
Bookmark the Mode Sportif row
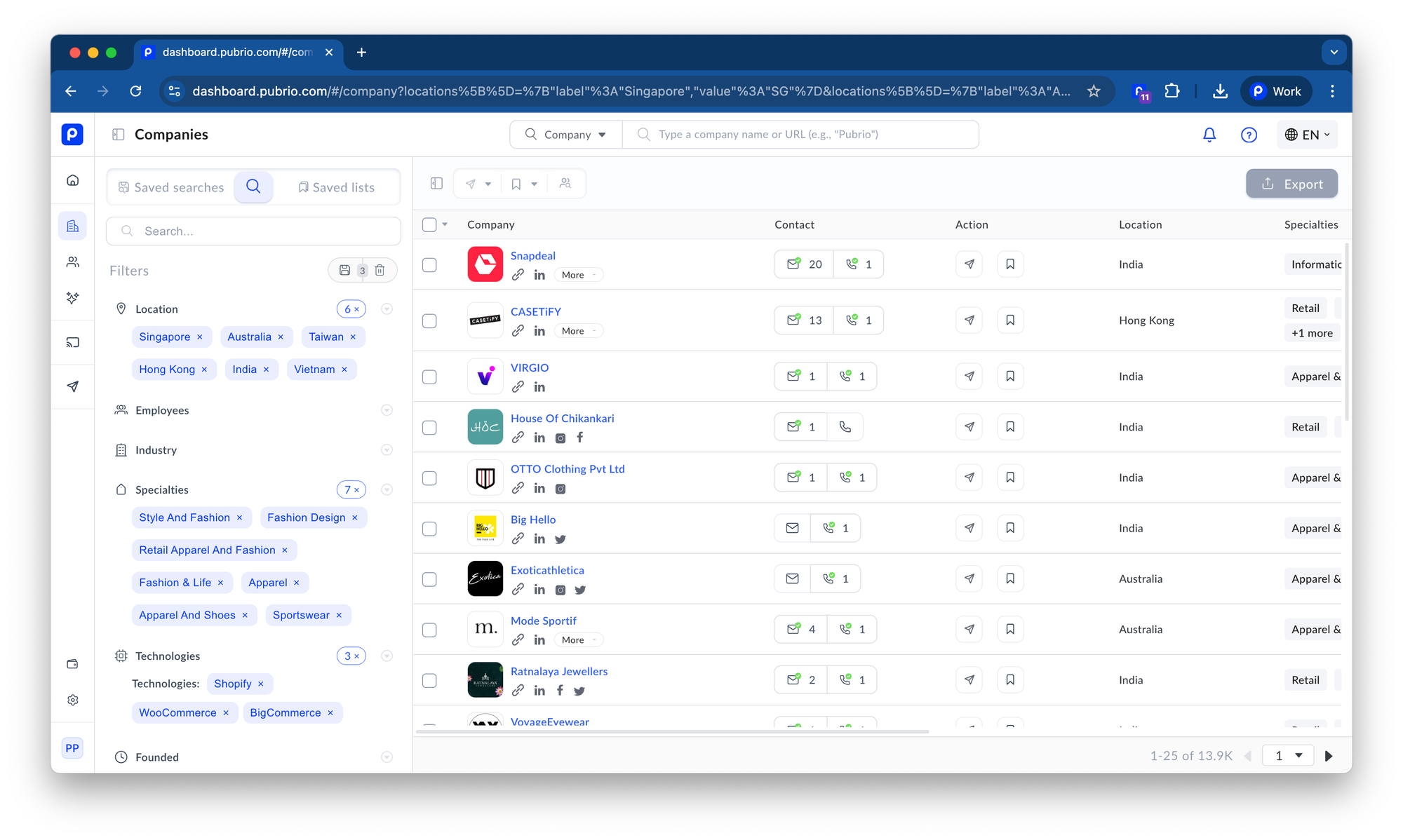1010,630
